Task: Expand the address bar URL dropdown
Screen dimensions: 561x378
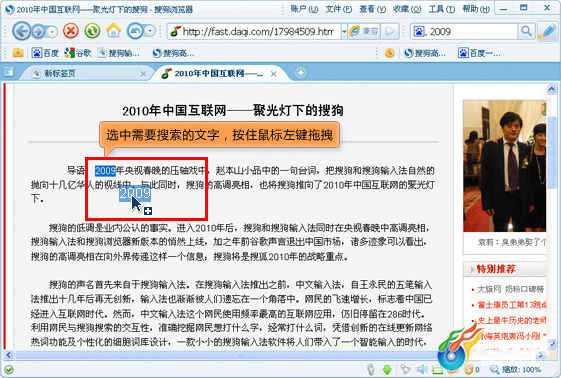Action: (344, 31)
